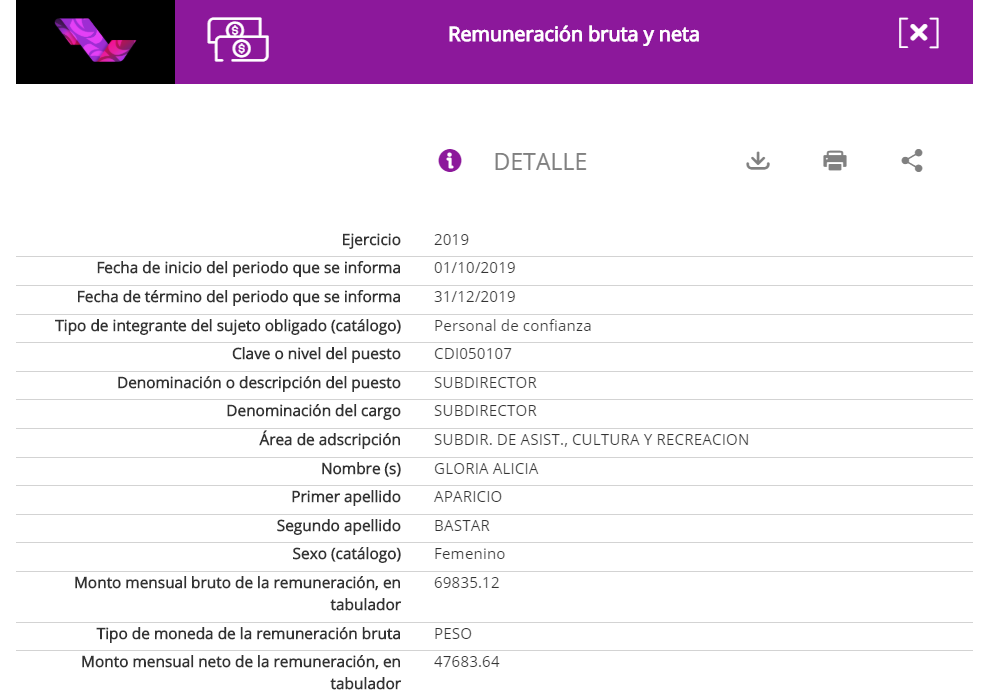Select the value Personal de confianza
The image size is (986, 690).
click(x=512, y=326)
